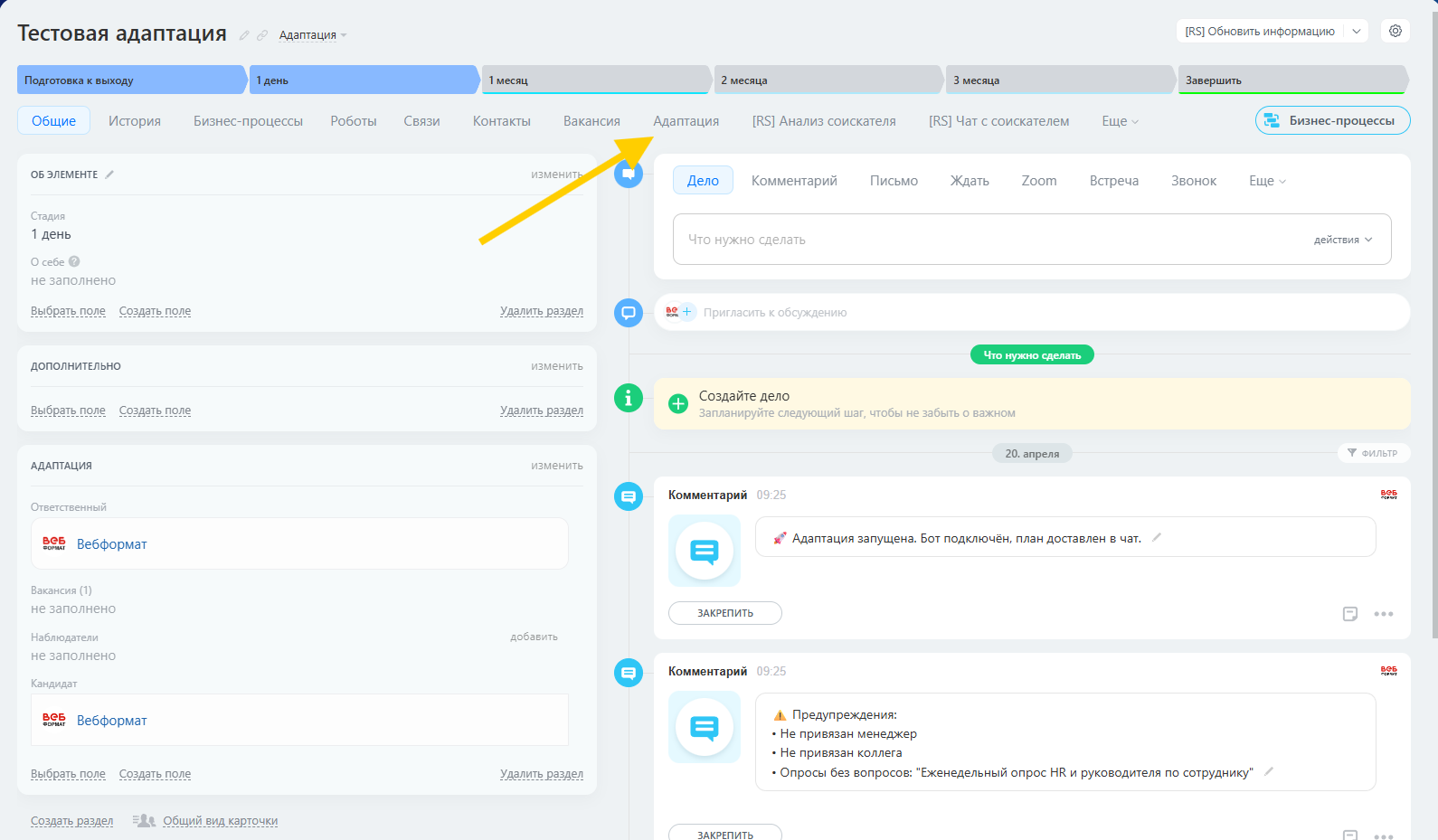Click edit pencil next to ОБ ЭЛЕМЕНТЕ
The width and height of the screenshot is (1438, 840).
coord(109,175)
